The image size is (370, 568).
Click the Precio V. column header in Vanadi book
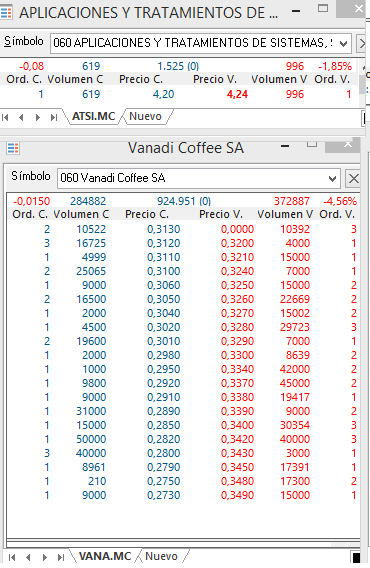[221, 214]
